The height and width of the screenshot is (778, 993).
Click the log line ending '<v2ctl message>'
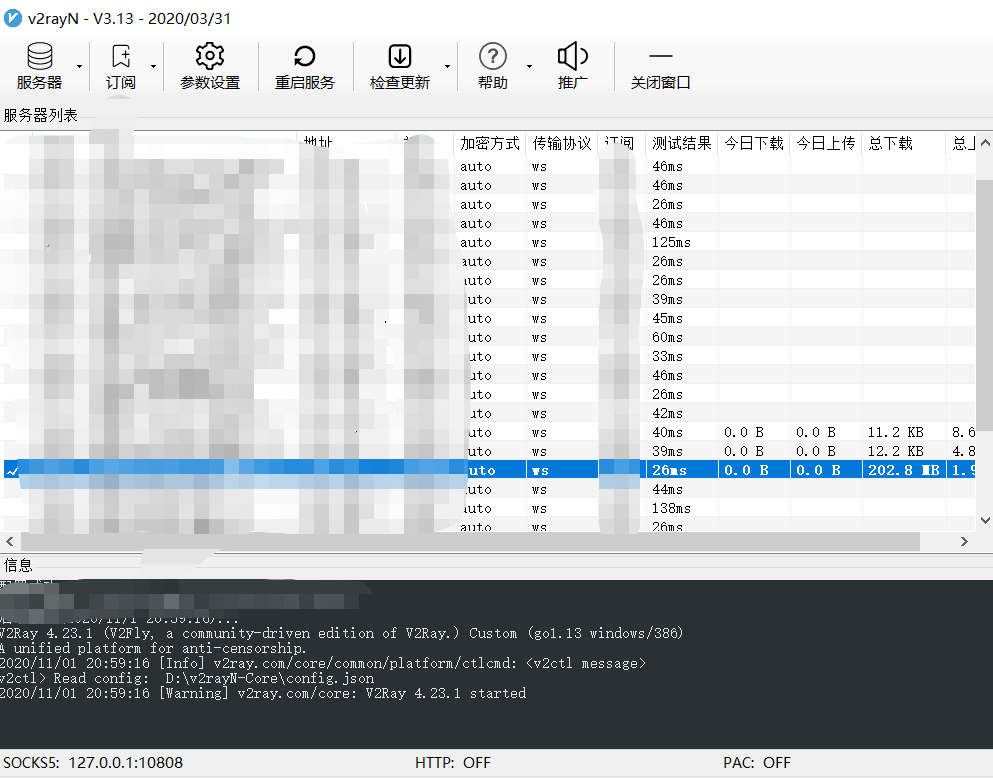323,663
